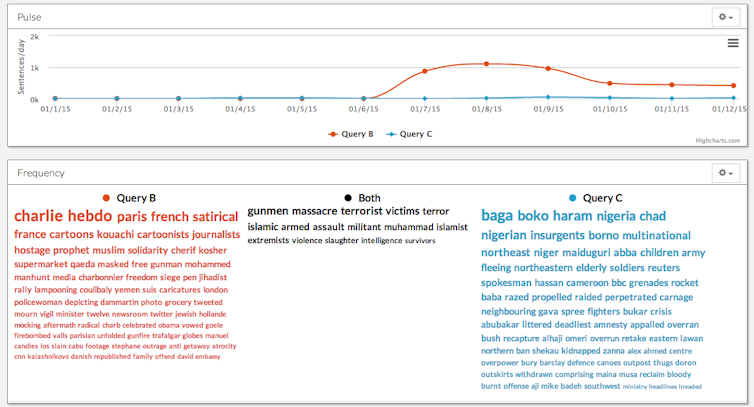Click the word 'coulibaly' in Query B cloud
754x407 pixels.
pyautogui.click(x=99, y=290)
